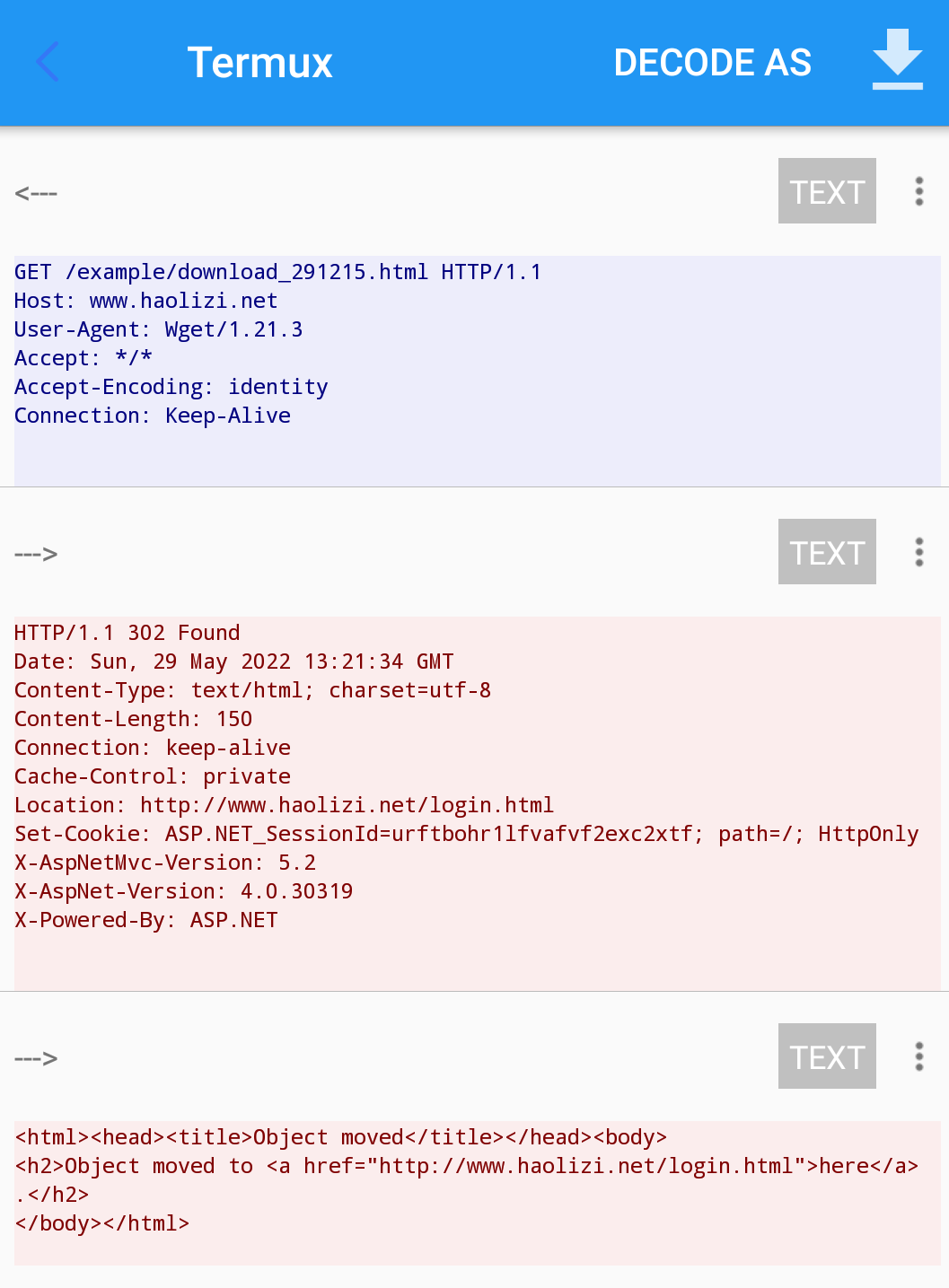
Task: Click the User-Agent Wget header line
Action: click(158, 329)
